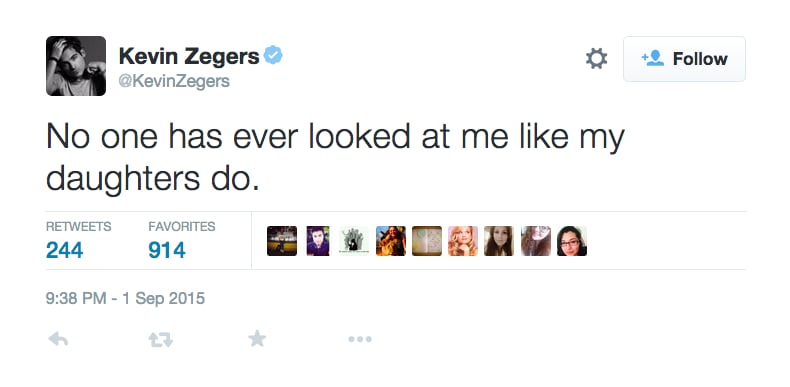Follow Kevin Zegers

click(x=684, y=59)
